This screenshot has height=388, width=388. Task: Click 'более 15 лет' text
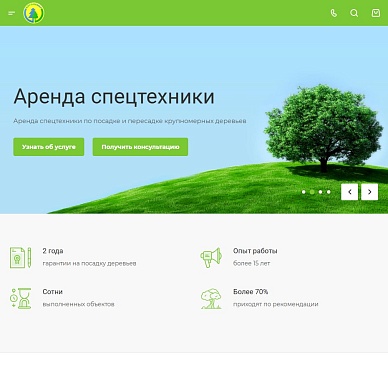[252, 263]
